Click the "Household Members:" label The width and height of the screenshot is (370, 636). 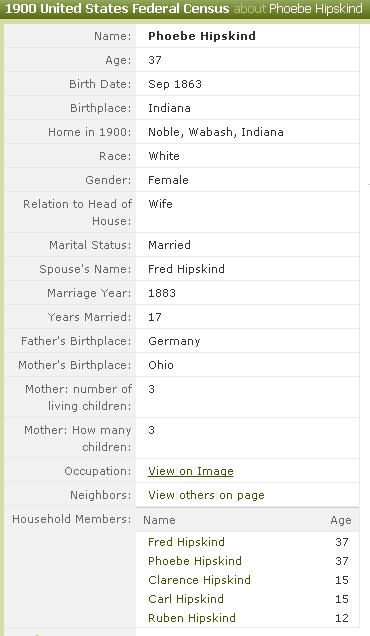coord(72,519)
